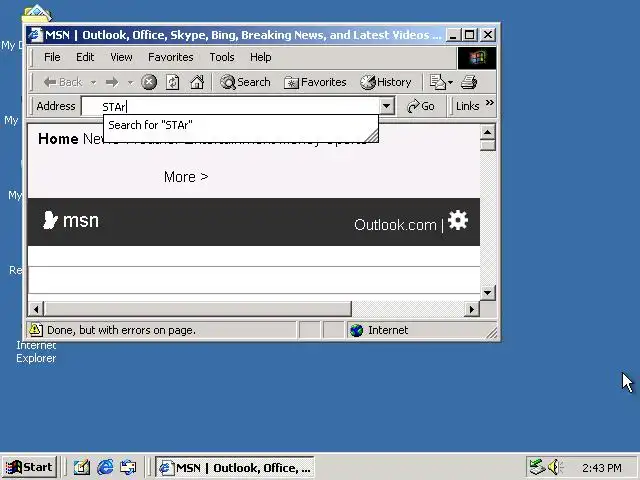Screen dimensions: 640x480
Task: Expand the Back button history dropdown arrow
Action: click(93, 83)
